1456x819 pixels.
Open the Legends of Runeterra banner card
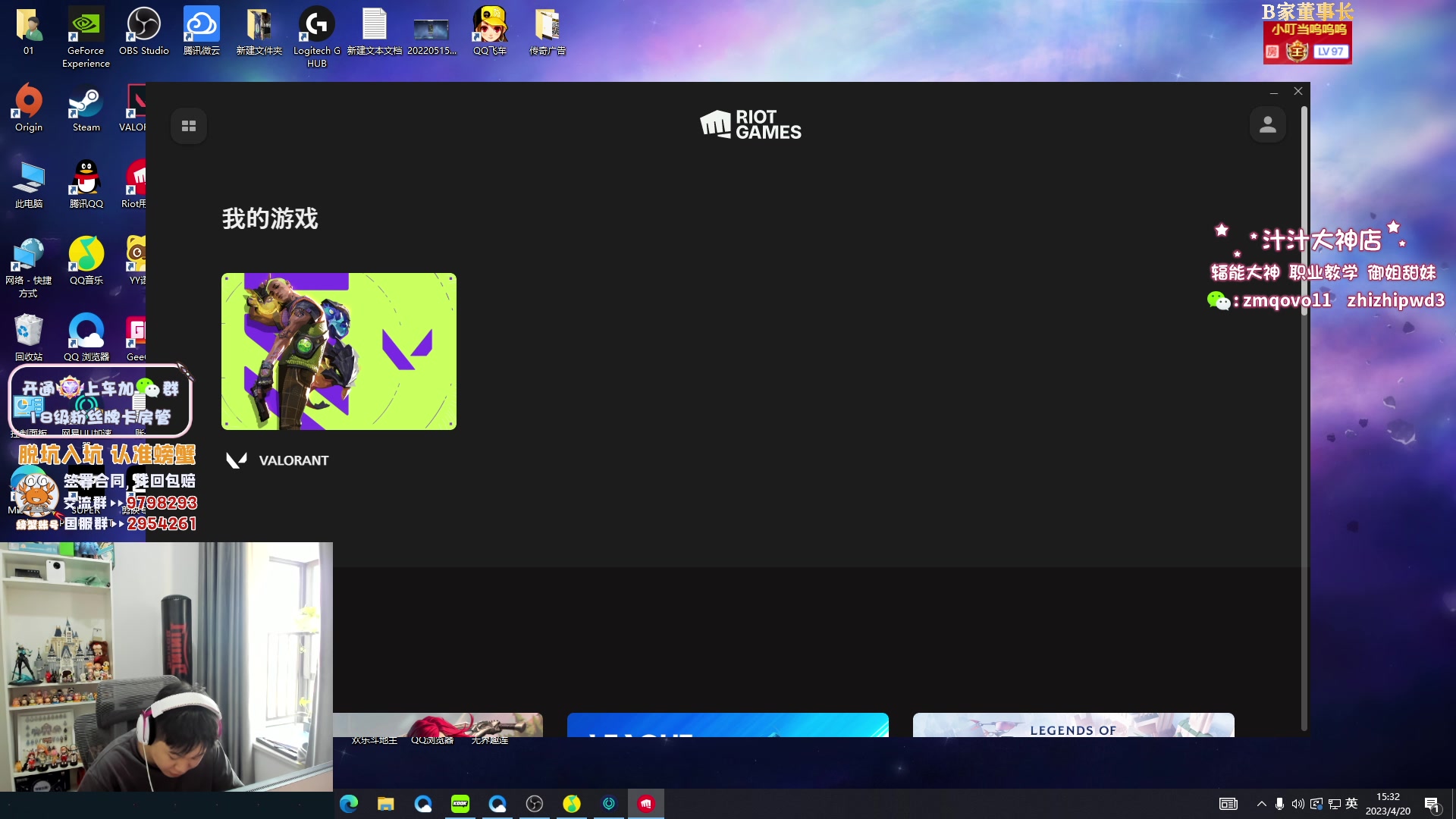coord(1074,725)
